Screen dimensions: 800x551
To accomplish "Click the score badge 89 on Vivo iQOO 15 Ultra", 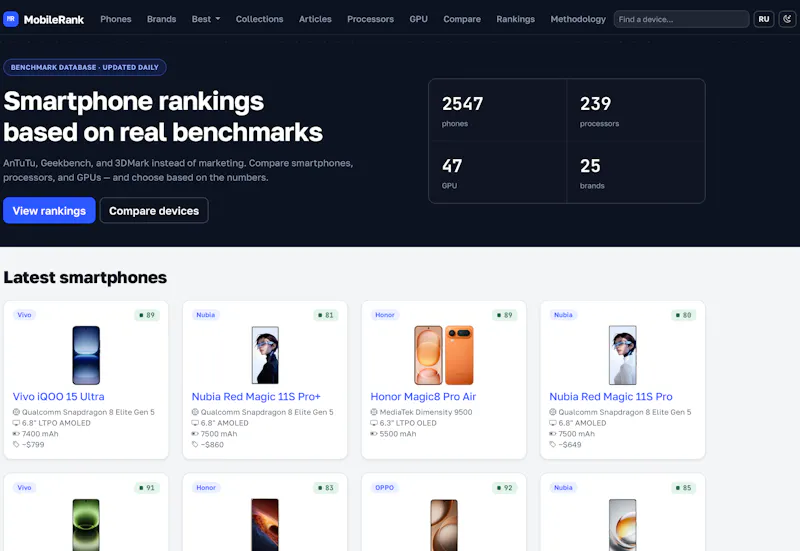I will click(147, 315).
